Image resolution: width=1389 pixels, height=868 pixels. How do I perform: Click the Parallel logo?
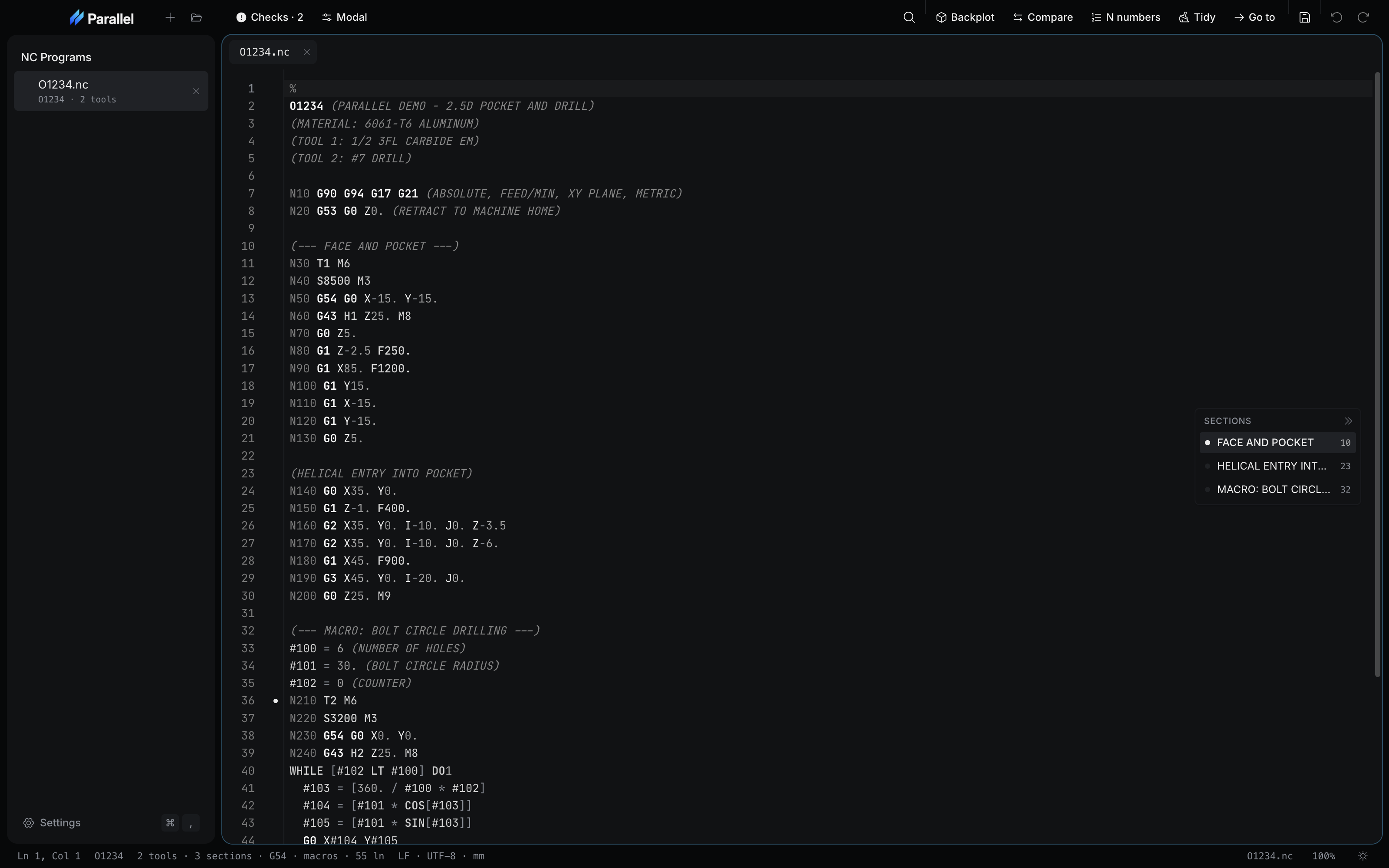click(x=101, y=18)
